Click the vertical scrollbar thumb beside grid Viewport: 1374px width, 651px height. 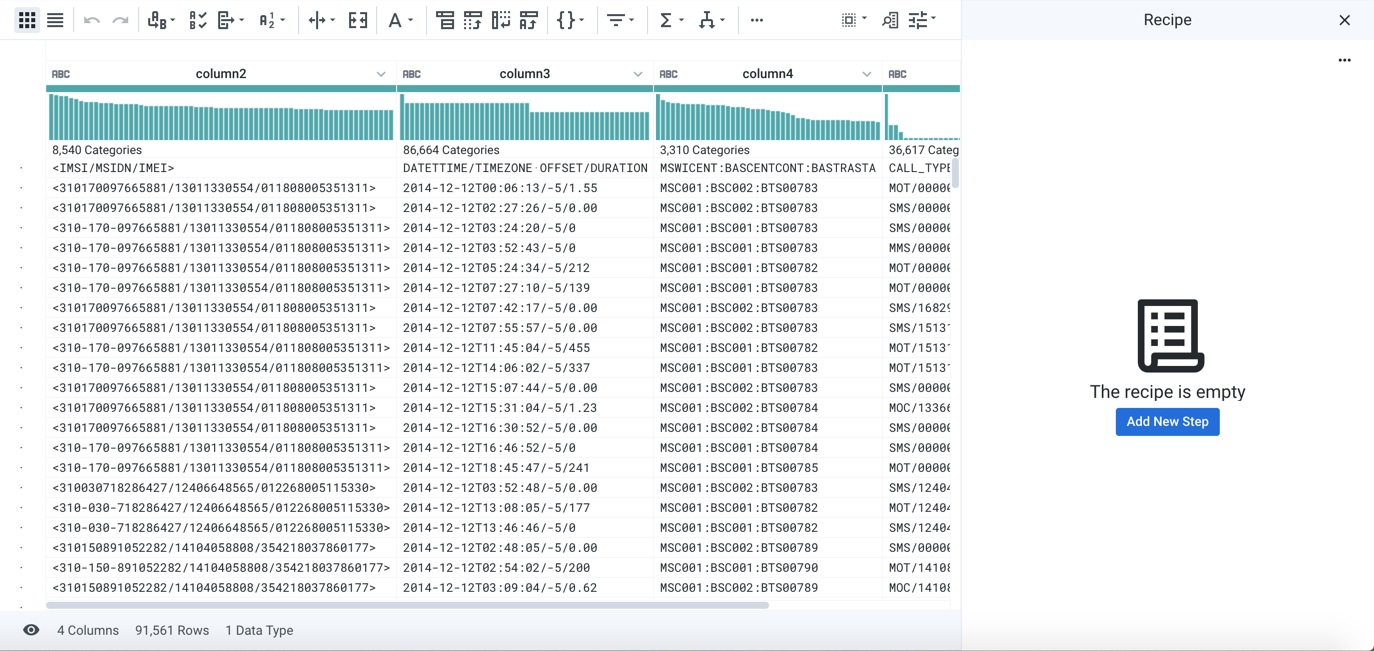[956, 172]
